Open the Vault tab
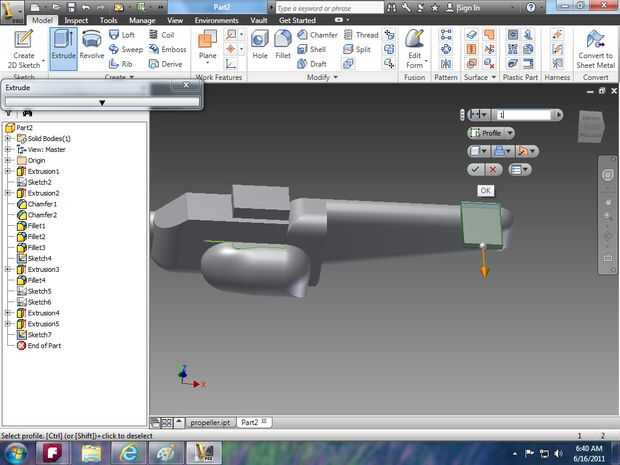The image size is (620, 465). [x=259, y=20]
